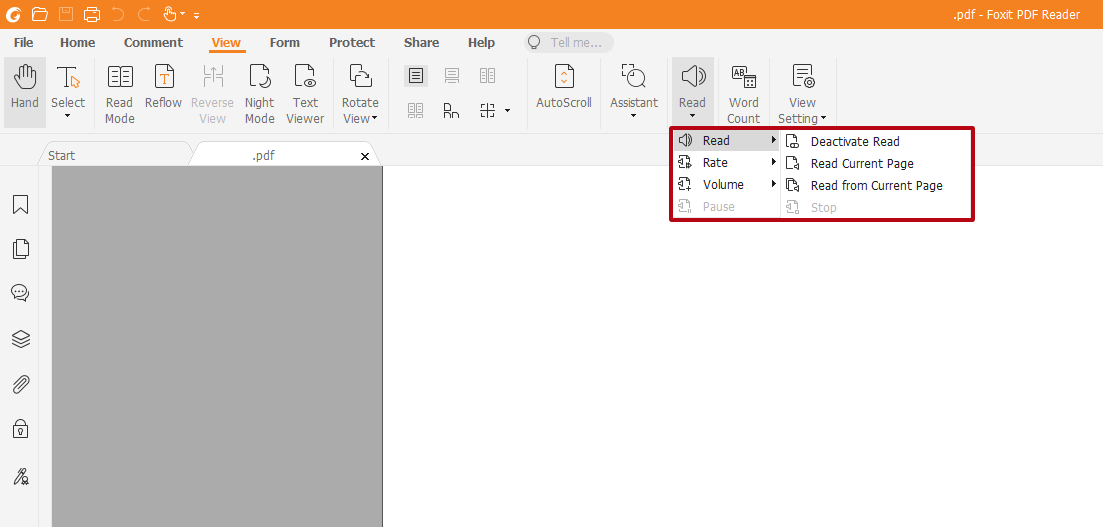Toggle Read Mode view
This screenshot has width=1103, height=527.
(x=119, y=92)
